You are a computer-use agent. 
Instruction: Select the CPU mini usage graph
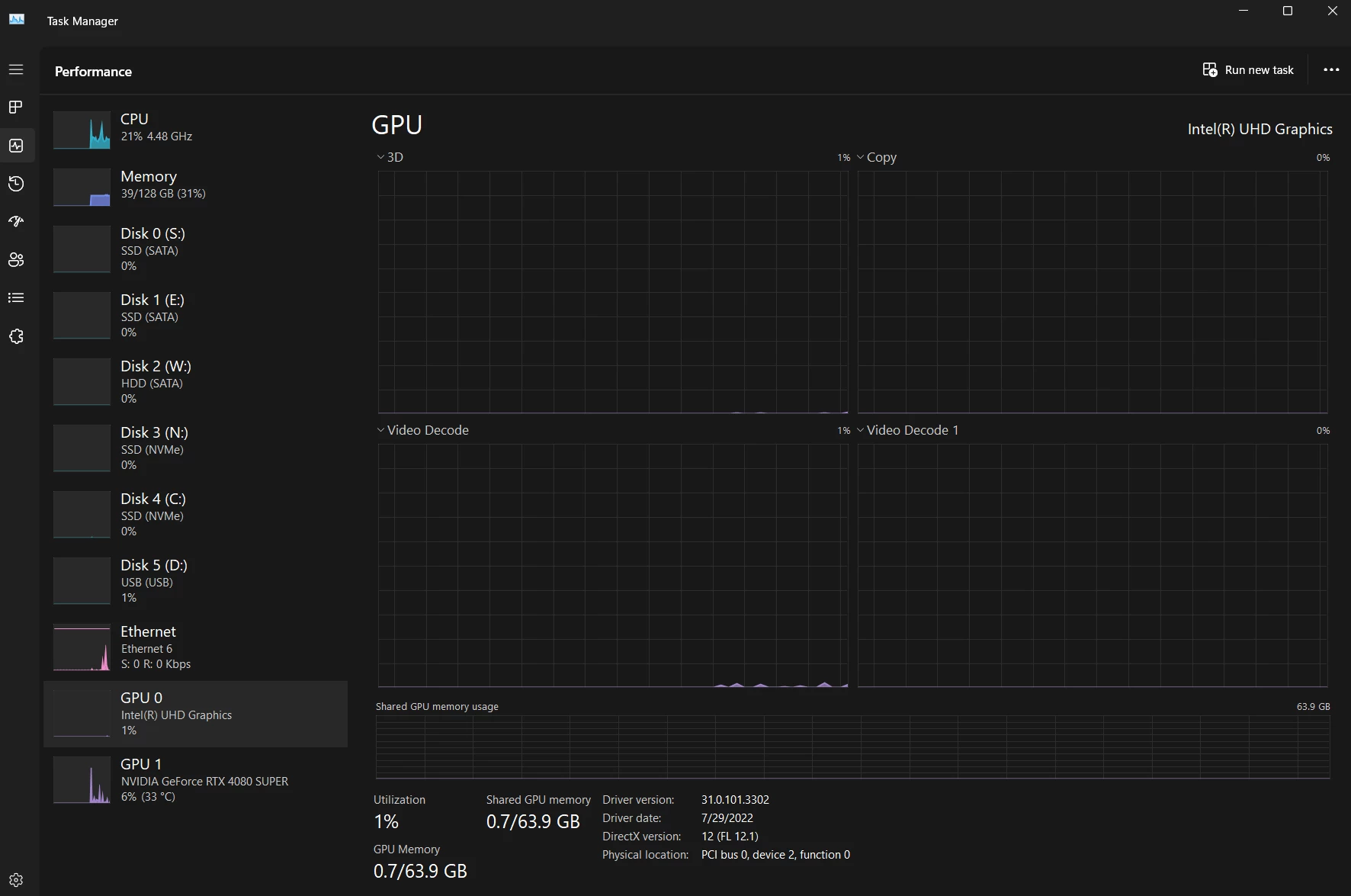point(82,130)
